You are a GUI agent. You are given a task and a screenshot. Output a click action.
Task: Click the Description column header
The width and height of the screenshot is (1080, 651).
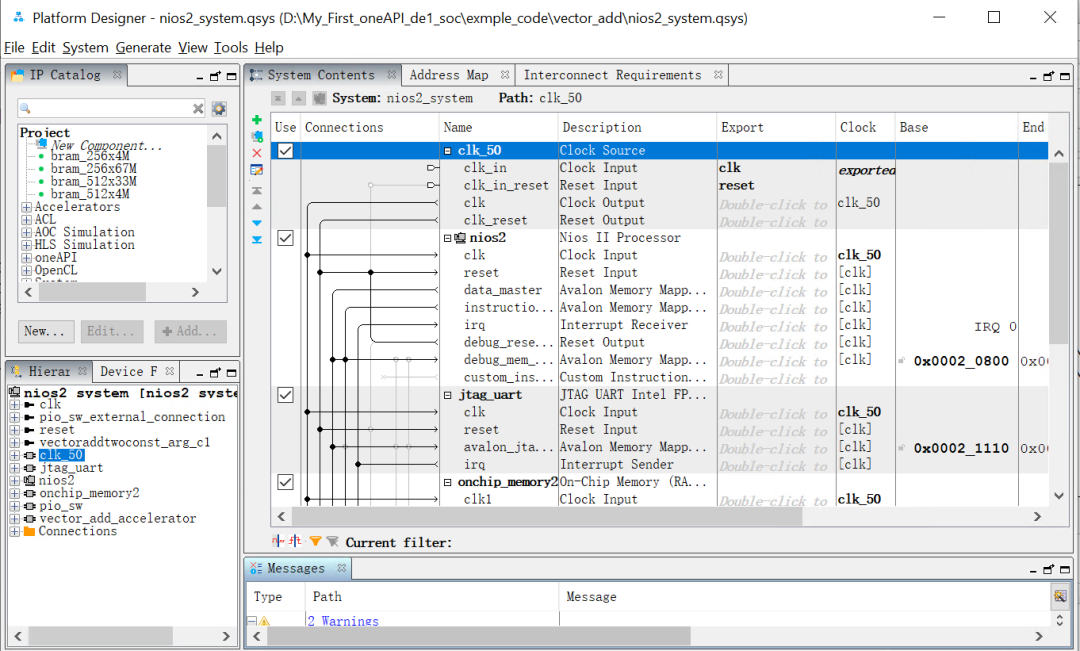[601, 127]
